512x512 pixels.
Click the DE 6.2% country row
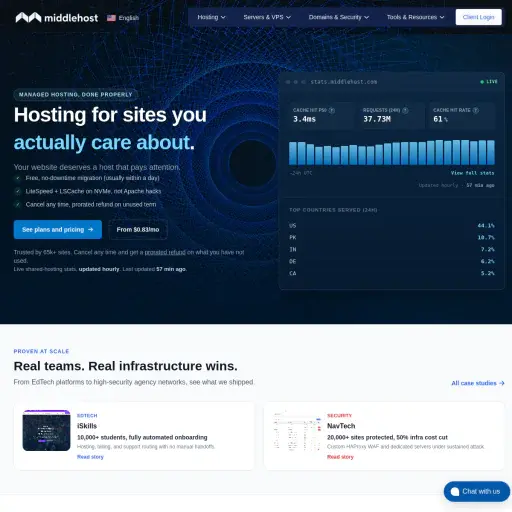tap(392, 262)
